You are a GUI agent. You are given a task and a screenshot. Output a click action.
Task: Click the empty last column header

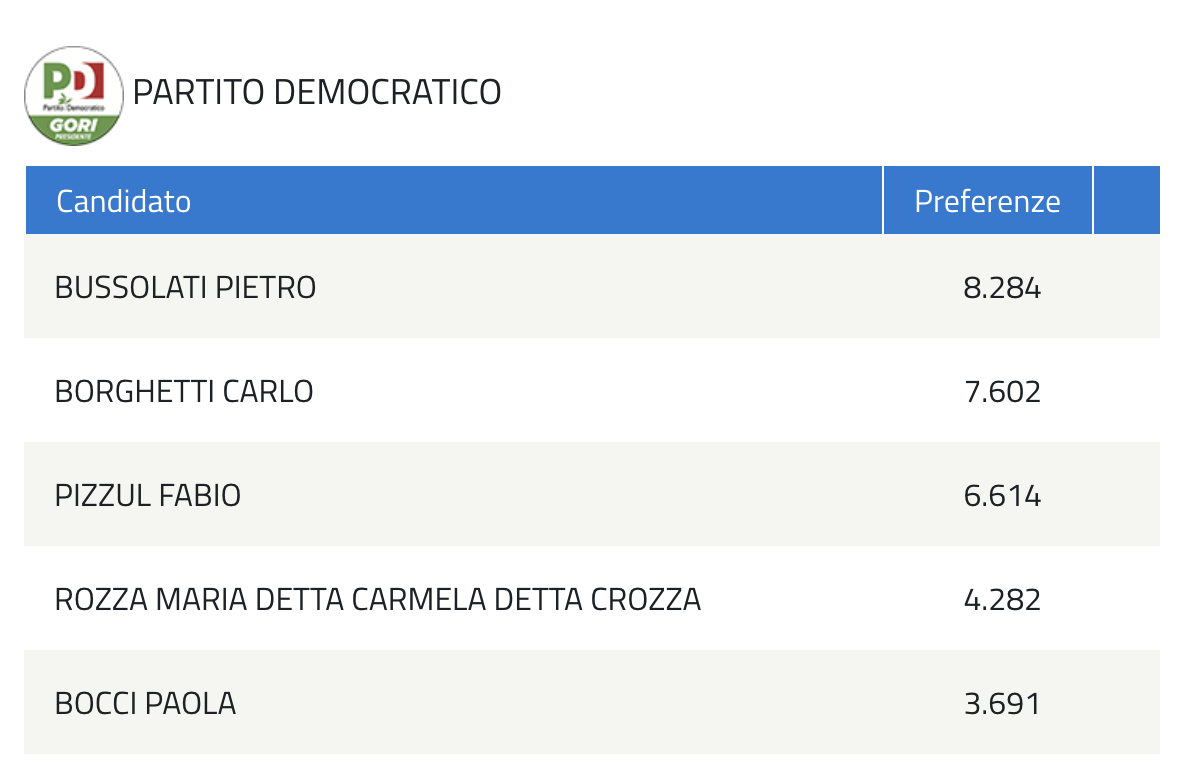(1127, 201)
